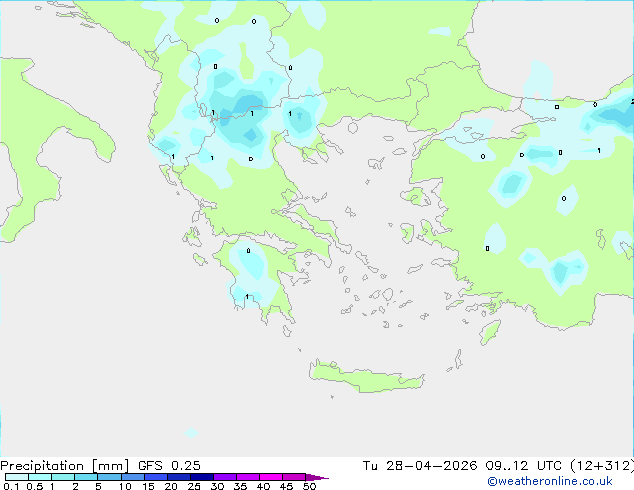Viewport: 634px width, 490px height.
Task: Select the blue 15 mm legend swatch
Action: (x=156, y=477)
